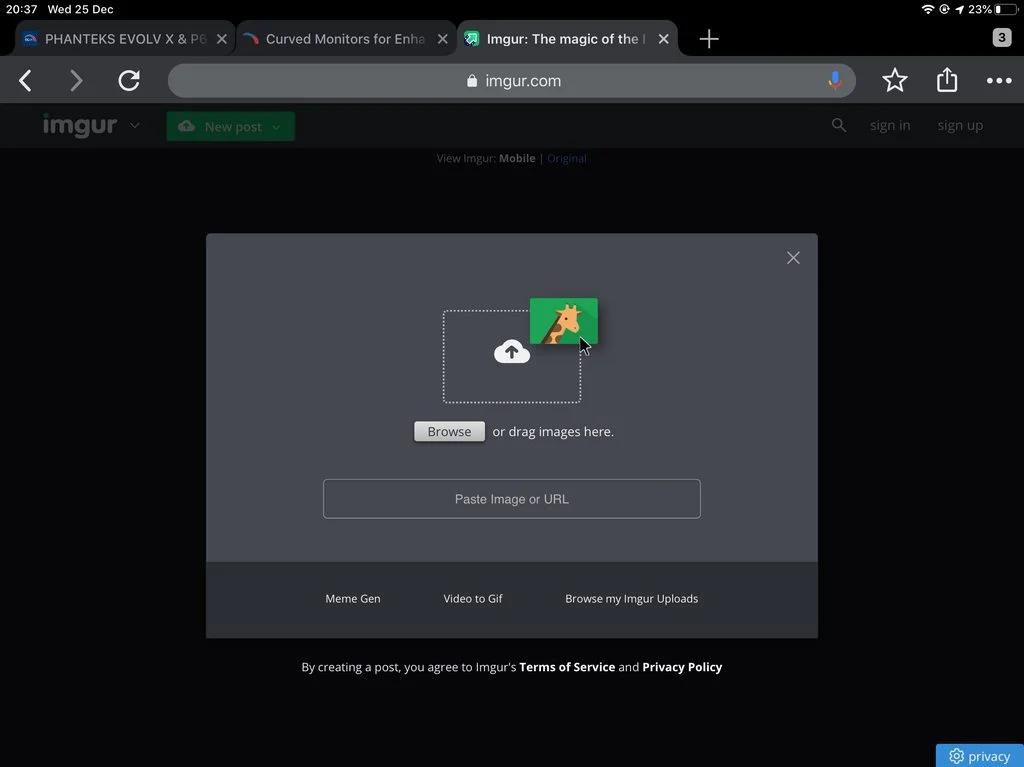The width and height of the screenshot is (1024, 767).
Task: Bookmark the page with the star icon
Action: (895, 80)
